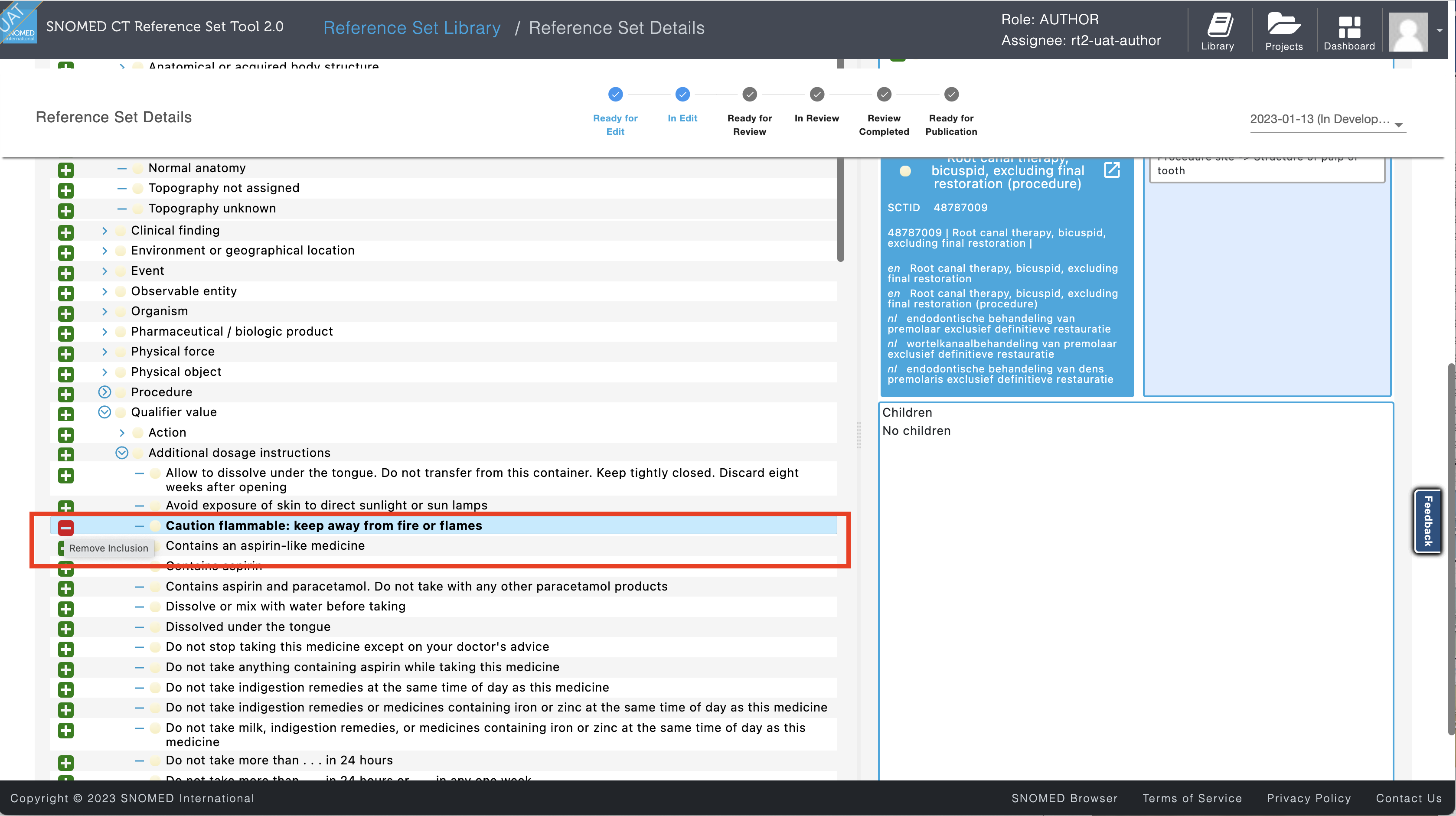Add Environment or geographical location plus icon

65,253
